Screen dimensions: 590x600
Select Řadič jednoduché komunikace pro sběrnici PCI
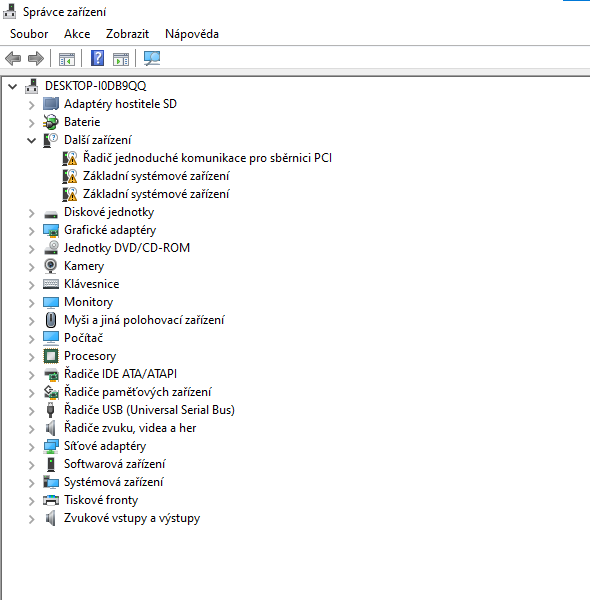click(x=207, y=158)
